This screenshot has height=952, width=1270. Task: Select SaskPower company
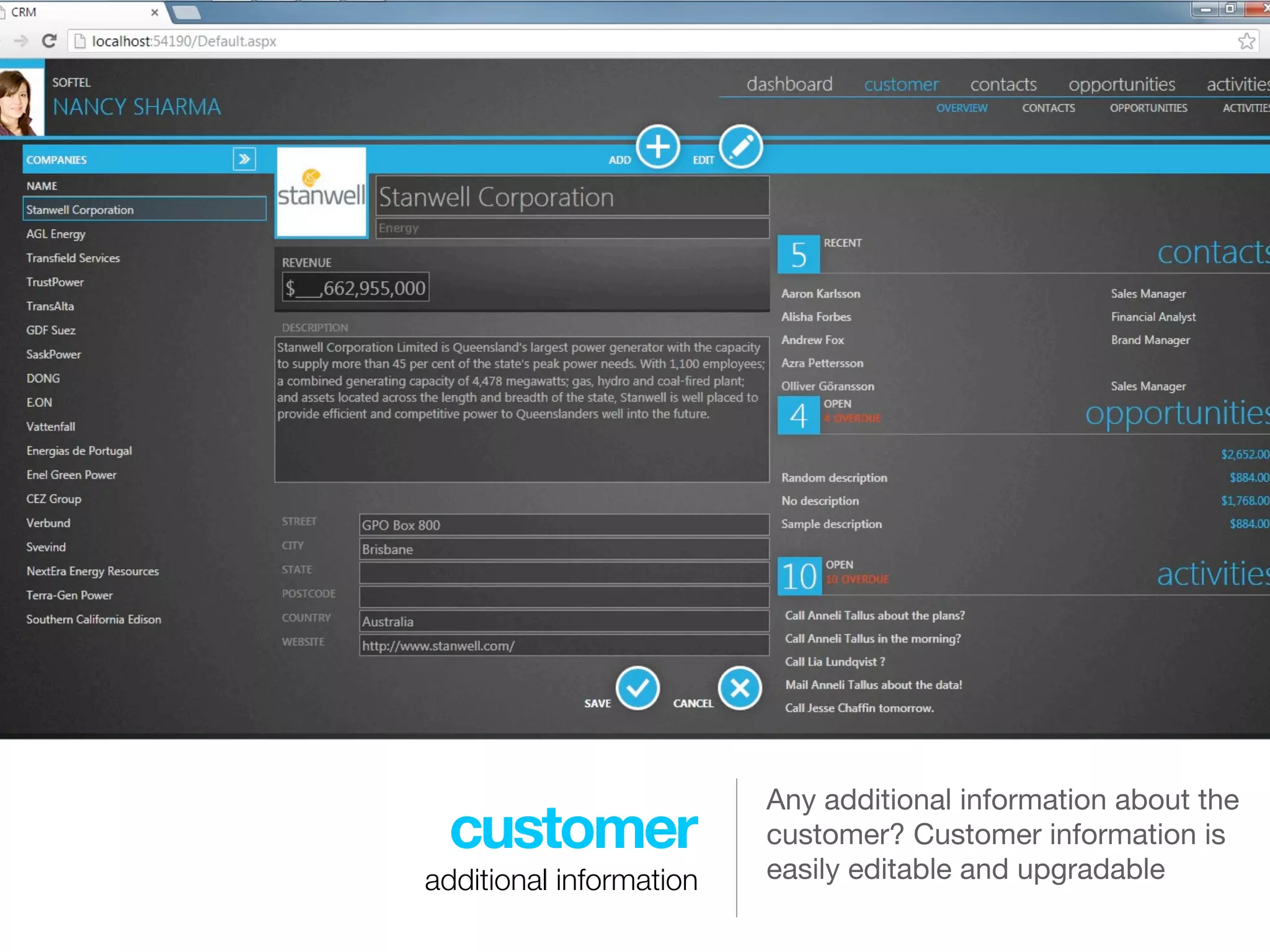(54, 355)
